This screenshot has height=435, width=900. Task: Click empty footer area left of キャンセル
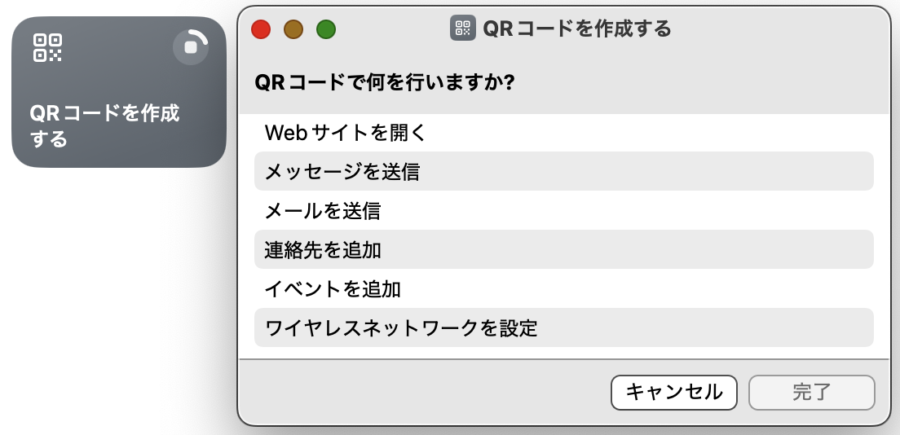tap(420, 392)
